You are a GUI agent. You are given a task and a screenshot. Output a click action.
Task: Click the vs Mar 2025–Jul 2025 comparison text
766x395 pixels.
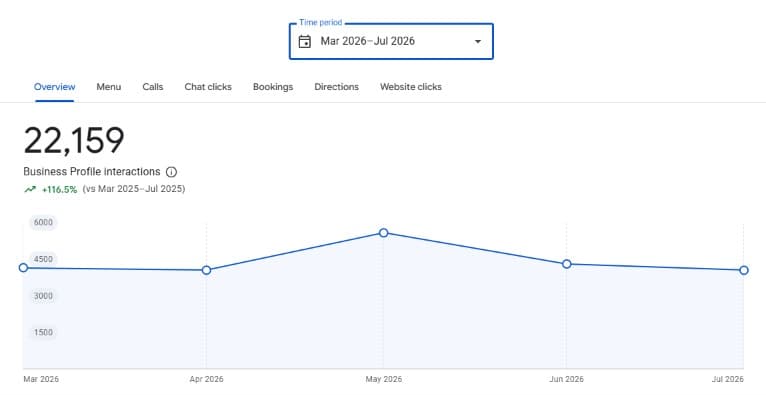click(x=134, y=189)
